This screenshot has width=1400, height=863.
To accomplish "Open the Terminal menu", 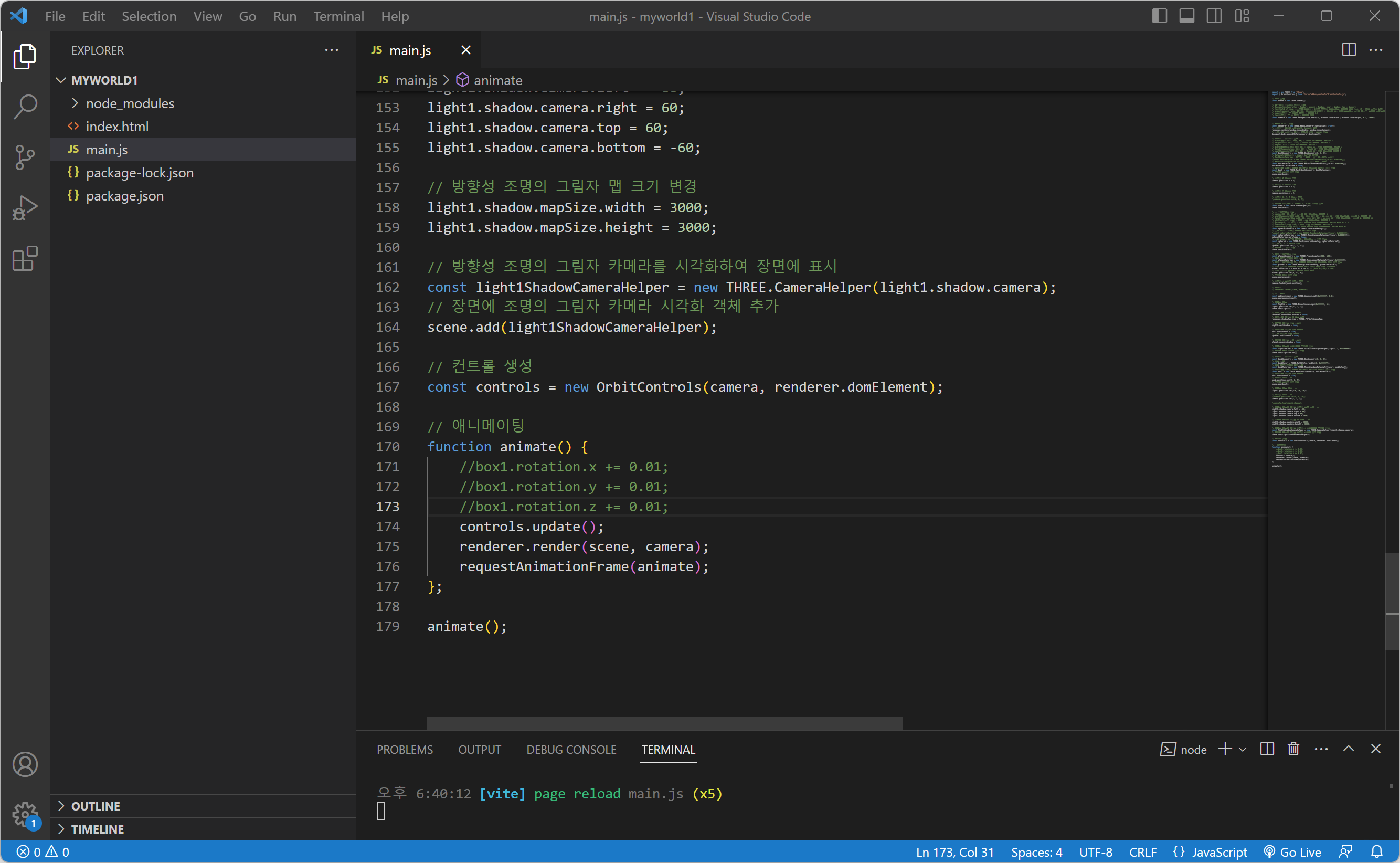I will tap(338, 16).
